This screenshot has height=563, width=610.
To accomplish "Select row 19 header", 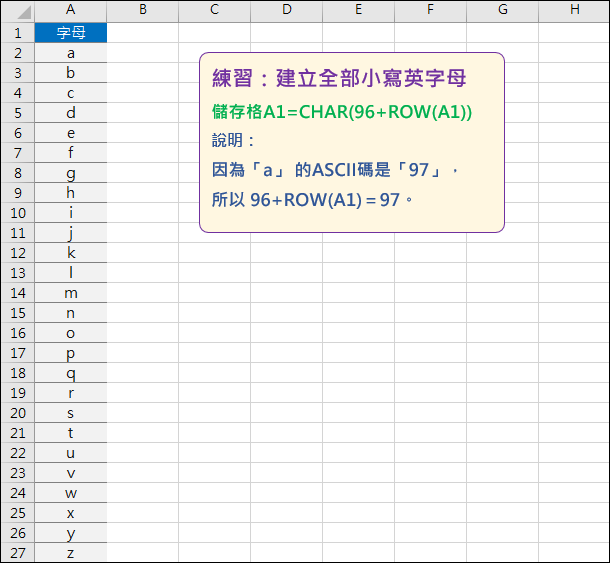I will pyautogui.click(x=18, y=393).
